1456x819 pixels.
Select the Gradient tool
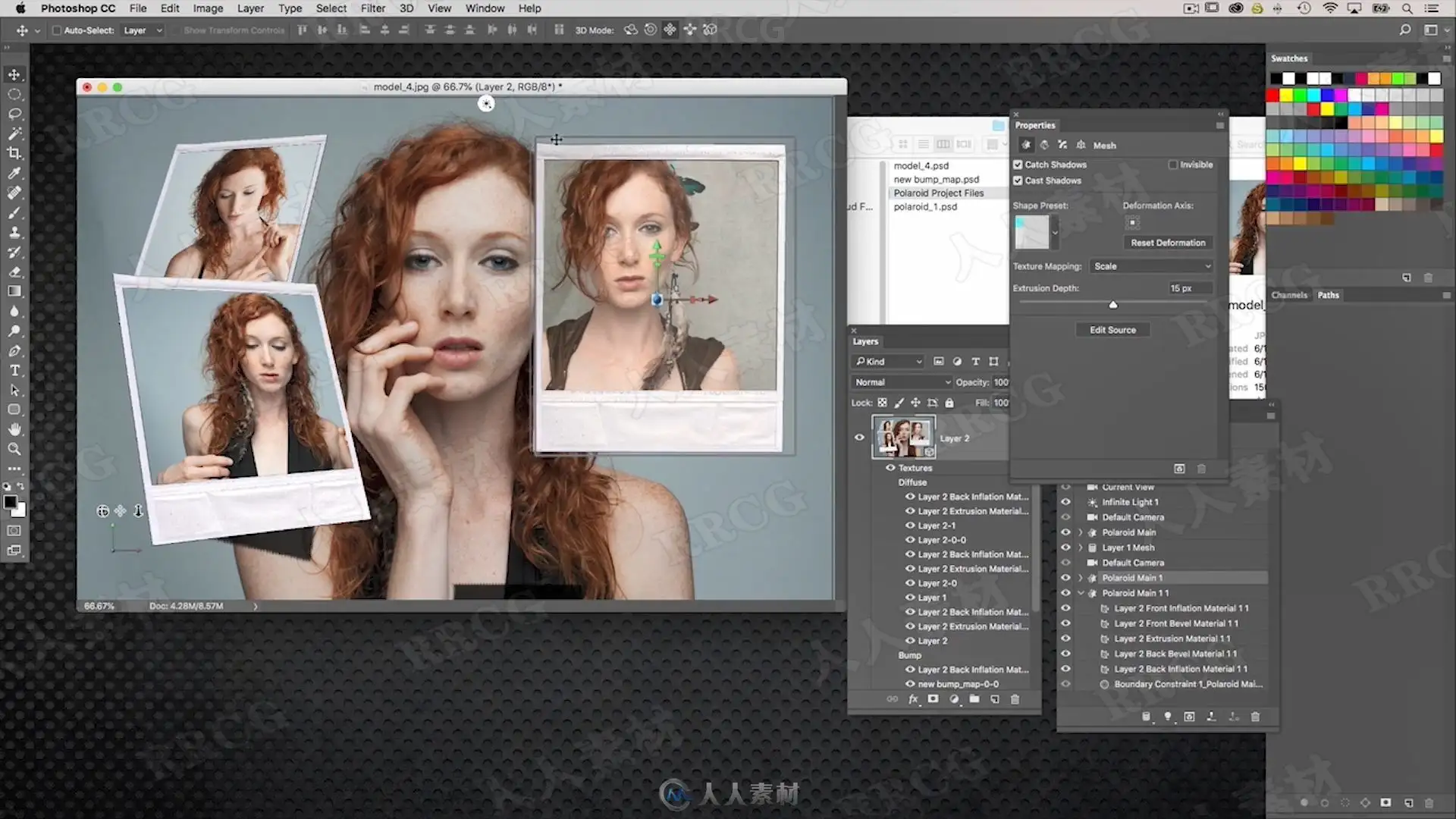click(14, 291)
